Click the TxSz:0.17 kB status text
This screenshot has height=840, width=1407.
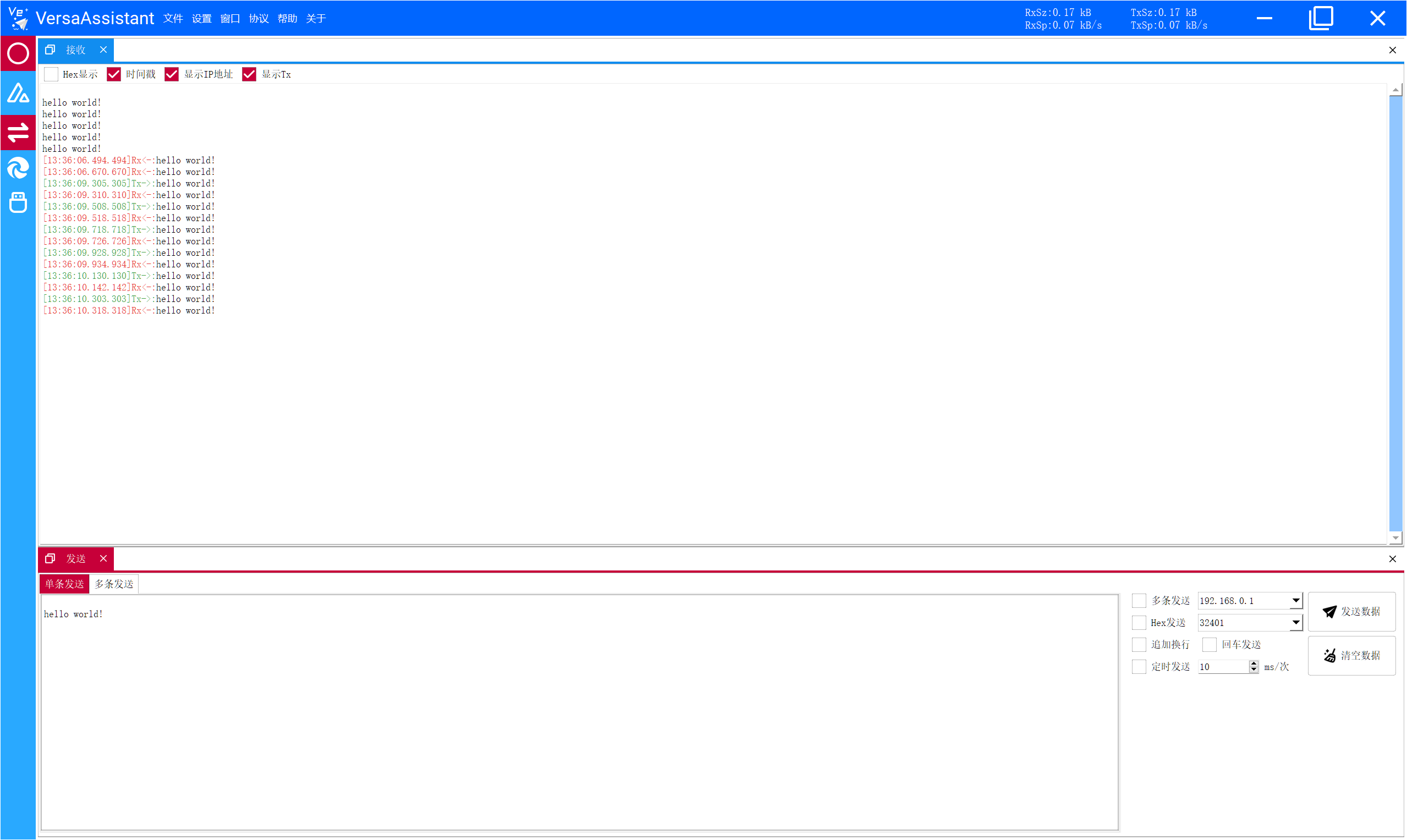[x=1164, y=13]
